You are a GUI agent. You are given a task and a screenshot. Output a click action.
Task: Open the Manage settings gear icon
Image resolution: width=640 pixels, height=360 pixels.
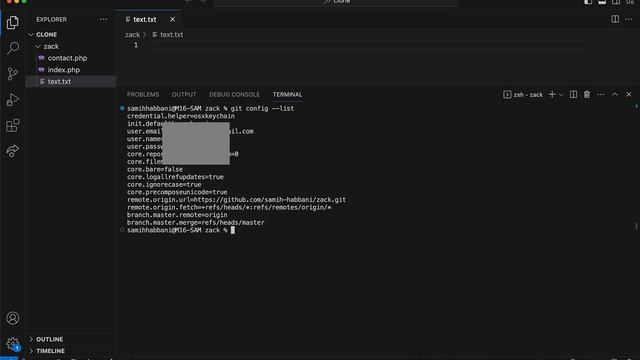(x=13, y=344)
